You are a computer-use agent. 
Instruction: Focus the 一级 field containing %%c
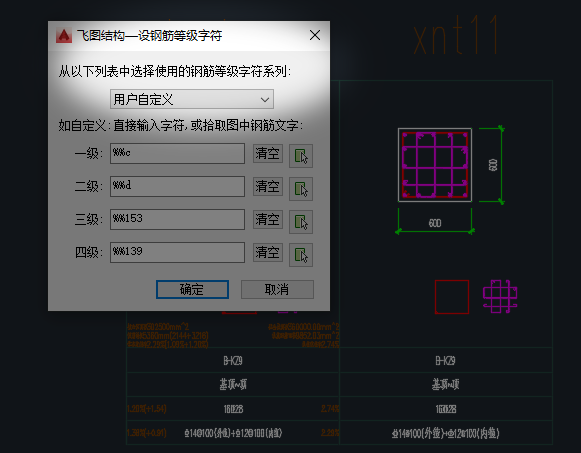(177, 153)
